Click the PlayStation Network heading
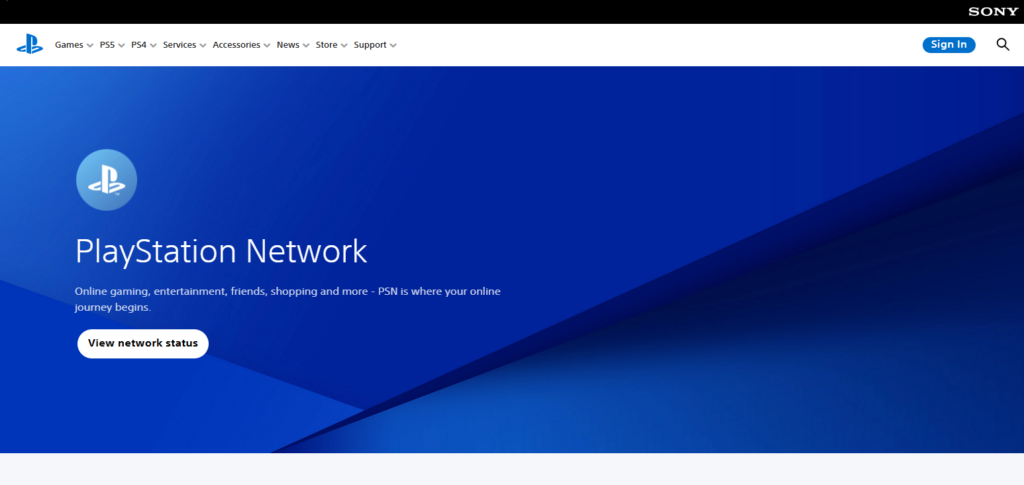Image resolution: width=1024 pixels, height=485 pixels. click(x=221, y=253)
